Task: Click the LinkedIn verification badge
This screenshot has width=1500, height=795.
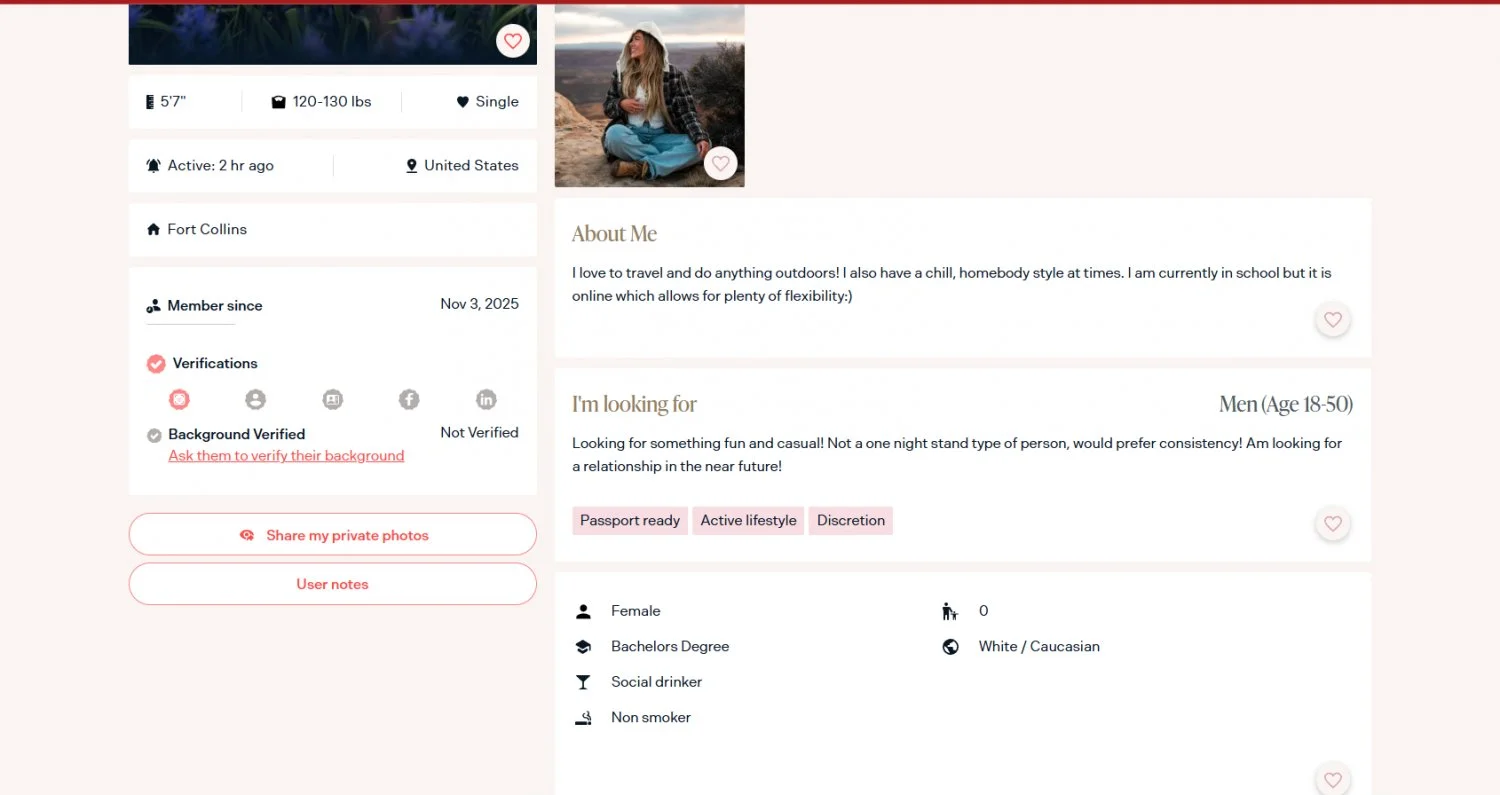Action: (486, 399)
